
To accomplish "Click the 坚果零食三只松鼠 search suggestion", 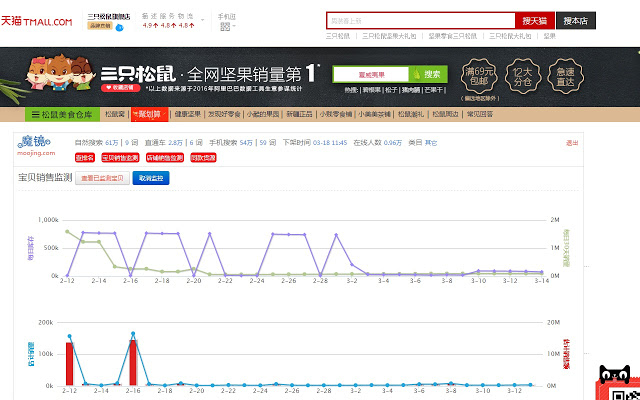I will tap(453, 36).
